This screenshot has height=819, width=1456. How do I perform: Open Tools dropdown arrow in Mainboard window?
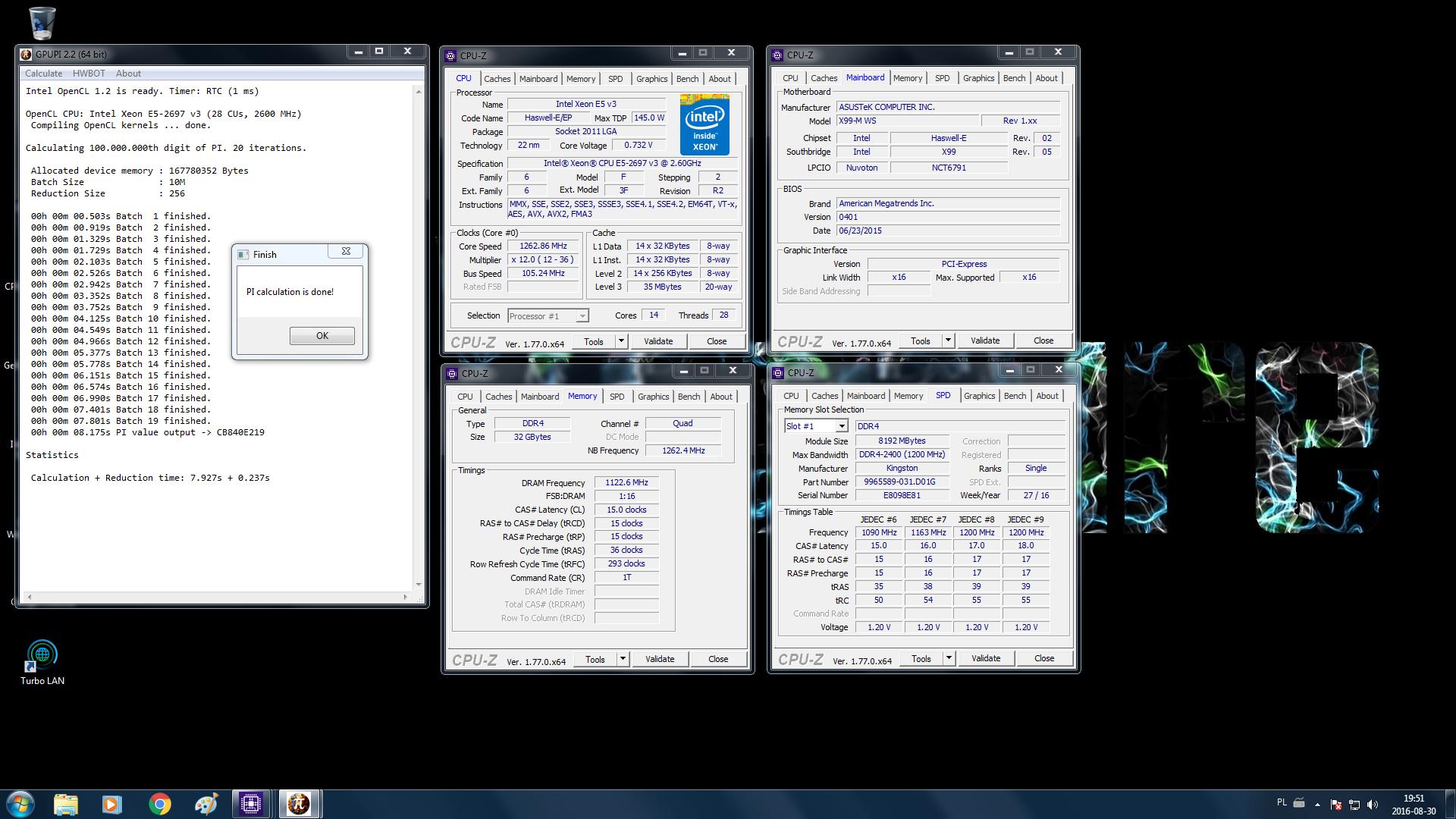[x=948, y=340]
